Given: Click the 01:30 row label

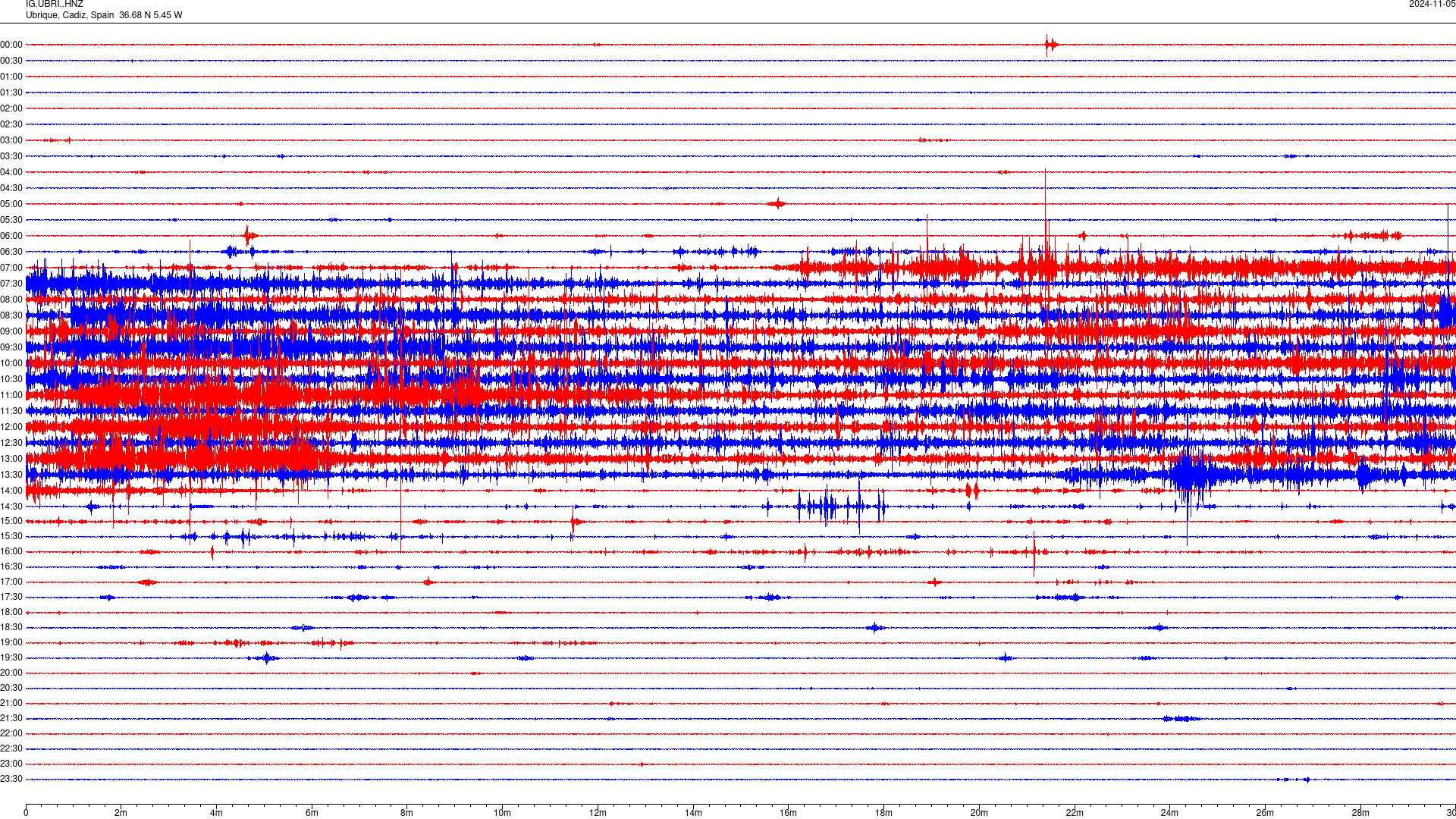Looking at the screenshot, I should [11, 93].
